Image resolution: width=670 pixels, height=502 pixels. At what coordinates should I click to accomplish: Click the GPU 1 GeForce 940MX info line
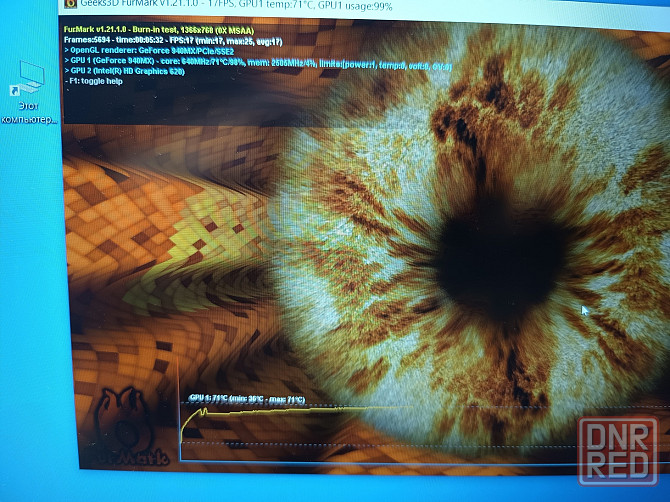(250, 62)
